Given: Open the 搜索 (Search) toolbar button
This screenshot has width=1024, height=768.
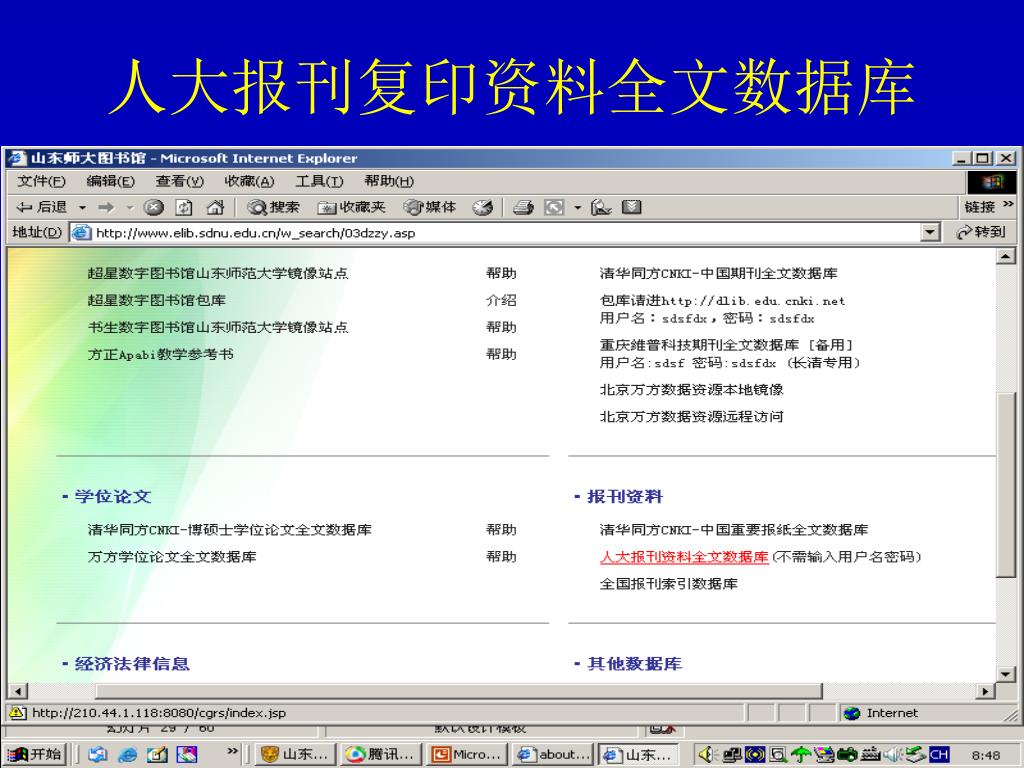Looking at the screenshot, I should coord(273,208).
